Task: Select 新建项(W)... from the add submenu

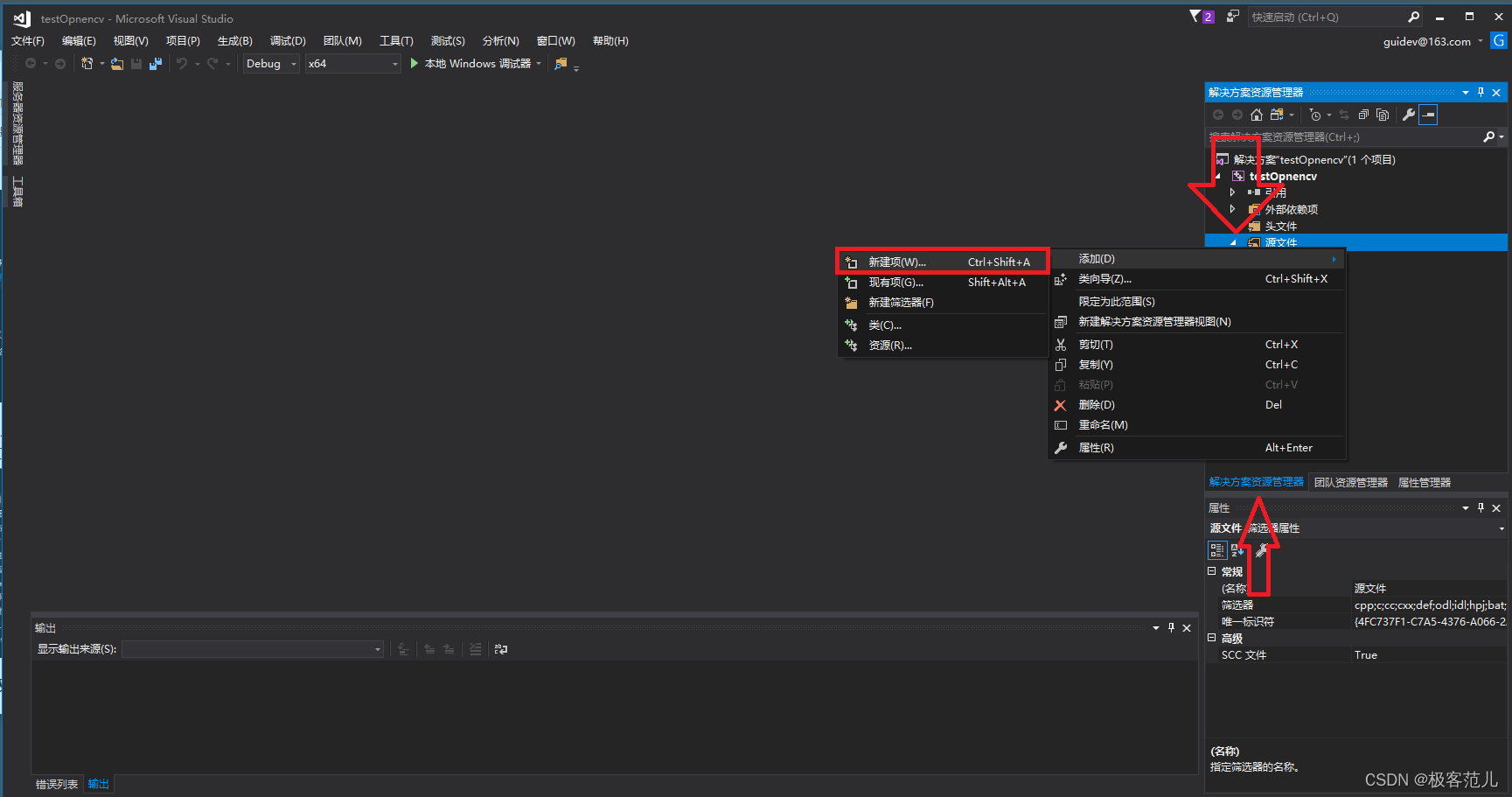Action: point(942,262)
